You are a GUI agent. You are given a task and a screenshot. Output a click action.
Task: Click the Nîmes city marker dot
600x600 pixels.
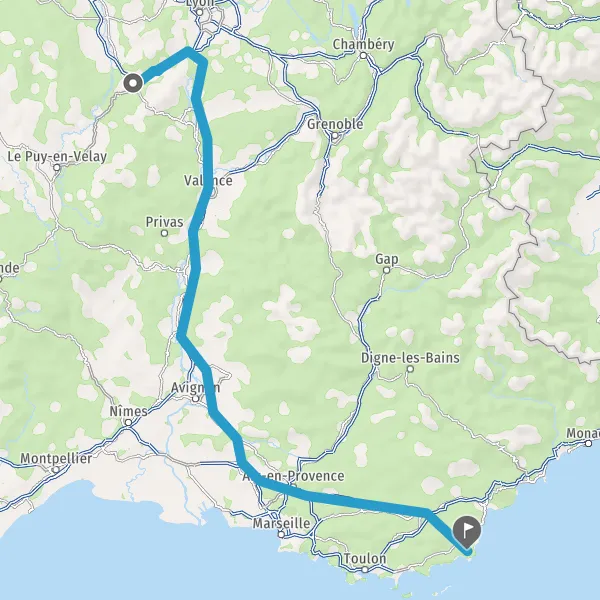coord(129,422)
